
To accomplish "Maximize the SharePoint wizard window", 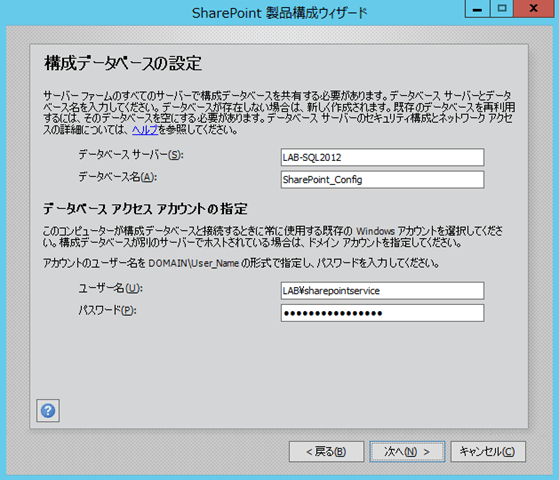I will 502,9.
